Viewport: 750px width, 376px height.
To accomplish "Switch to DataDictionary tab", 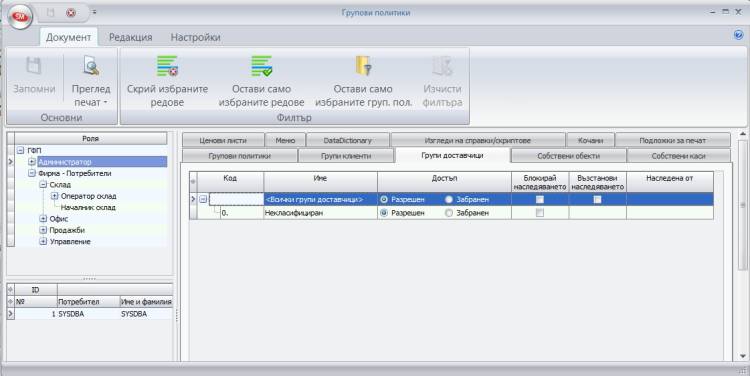I will 347,140.
